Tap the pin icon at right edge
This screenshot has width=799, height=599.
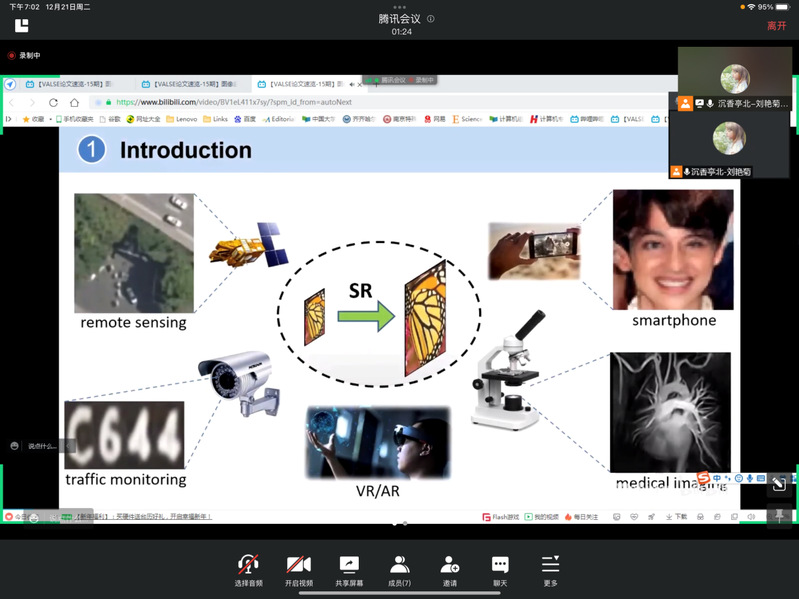click(778, 516)
